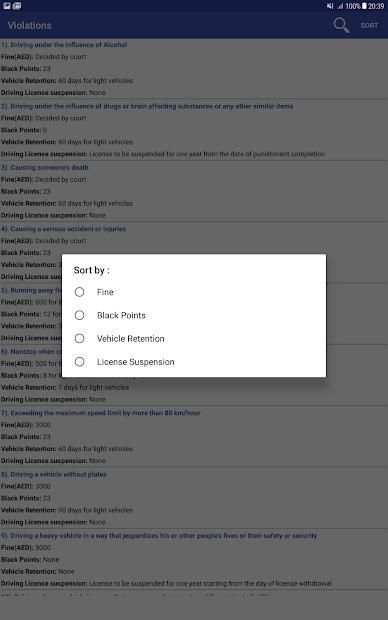Select the Fine radio button
The width and height of the screenshot is (388, 620).
click(x=79, y=292)
